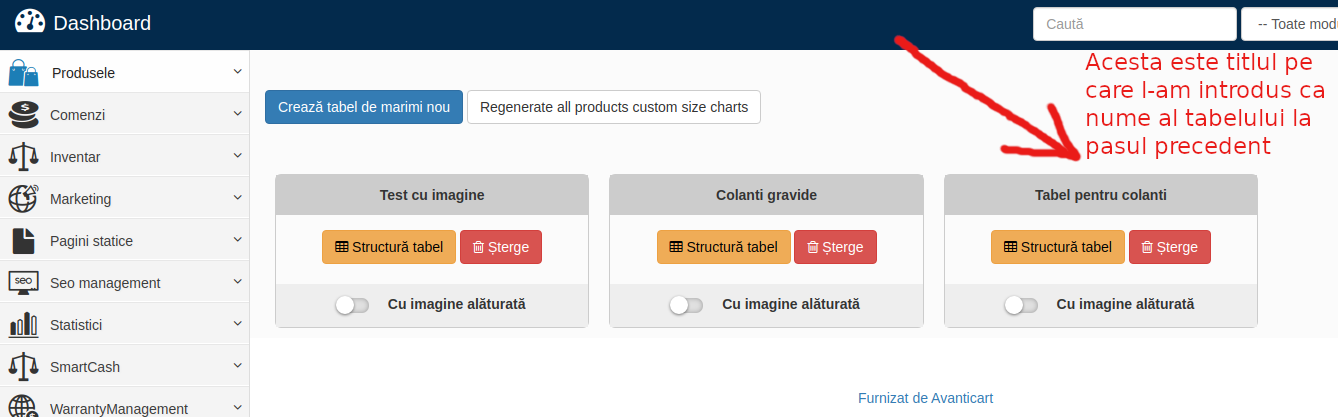Viewport: 1338px width, 417px height.
Task: Click the Dashboard gauge icon
Action: pos(30,22)
